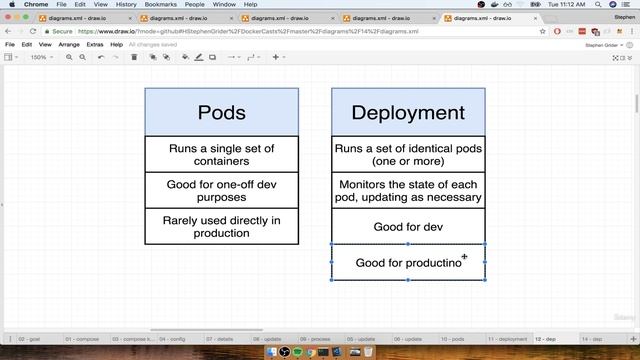The width and height of the screenshot is (640, 360).
Task: Toggle fullscreen icon in draw.io toolbar
Action: 615,58
